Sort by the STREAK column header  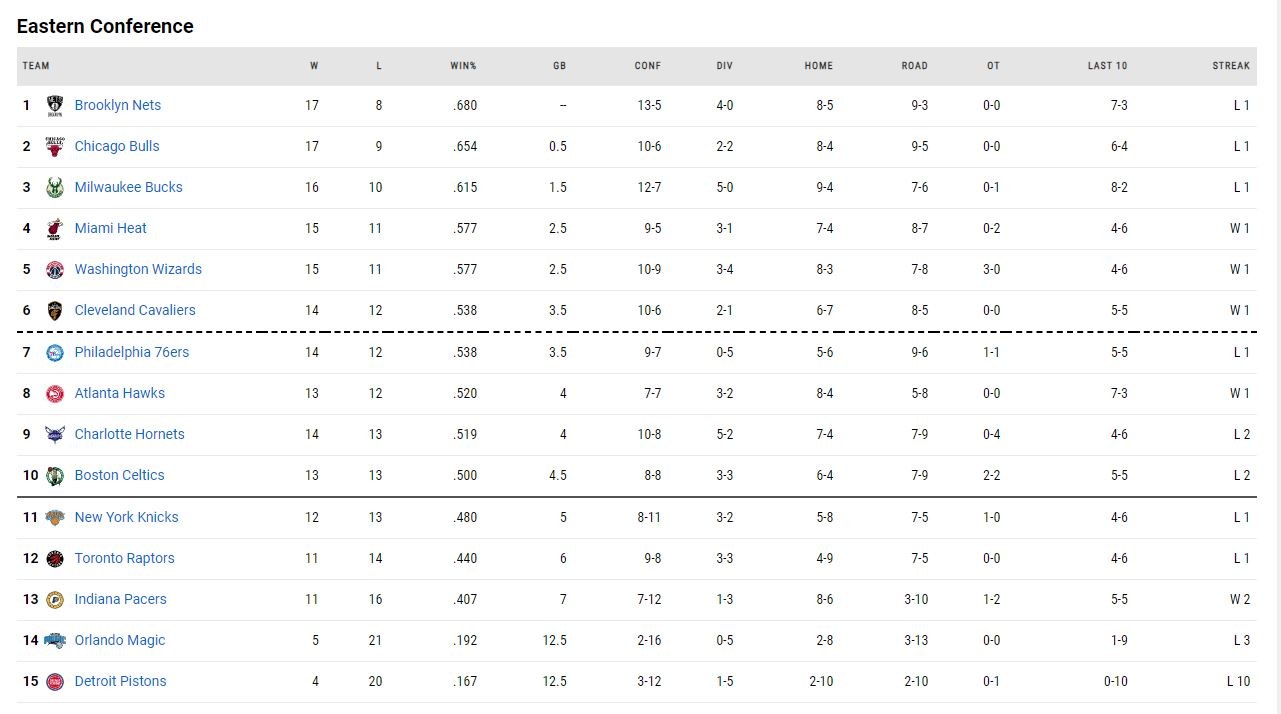[x=1231, y=66]
